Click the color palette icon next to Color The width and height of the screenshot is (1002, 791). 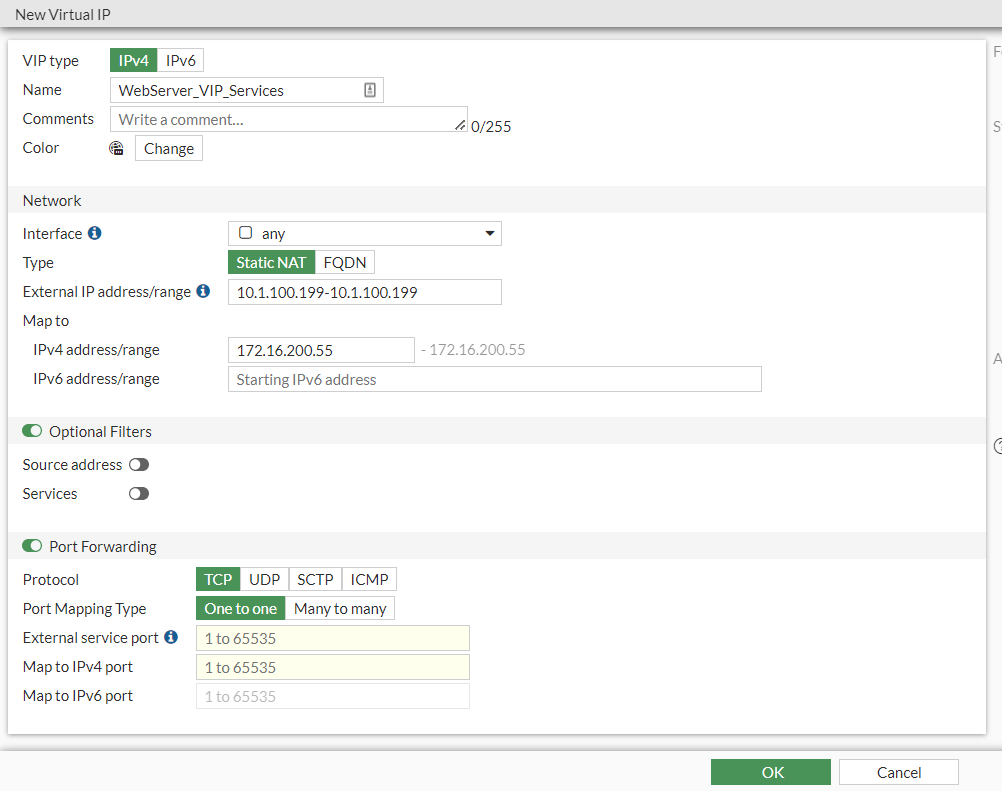tap(116, 147)
